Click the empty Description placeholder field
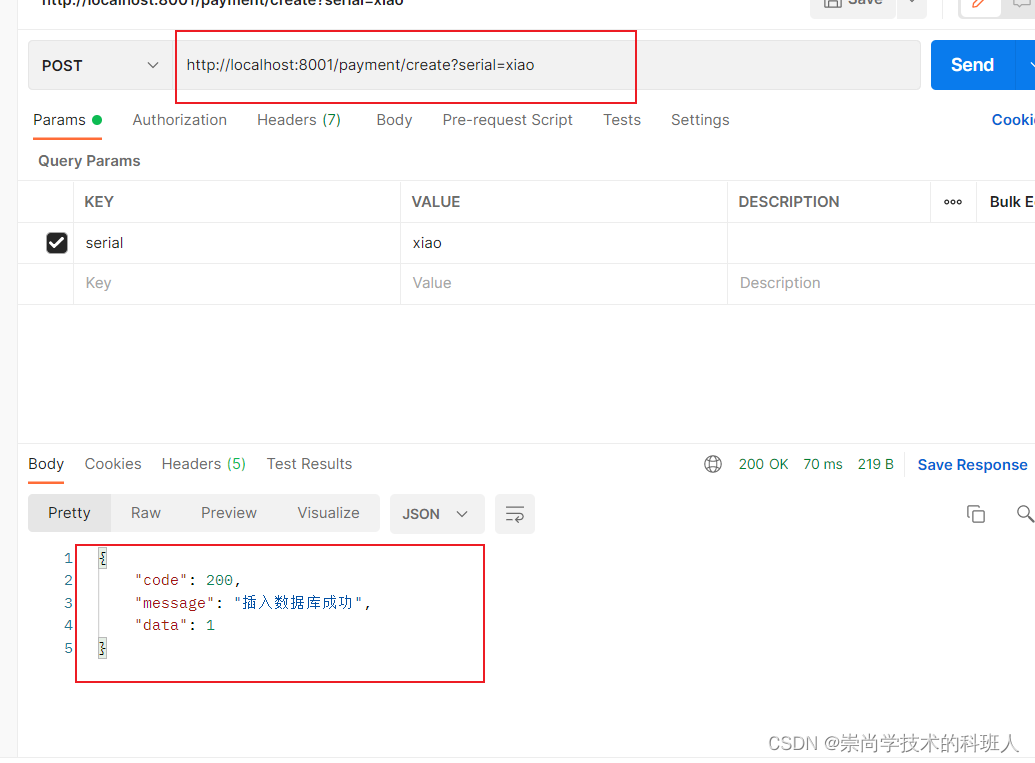1035x763 pixels. (x=881, y=283)
